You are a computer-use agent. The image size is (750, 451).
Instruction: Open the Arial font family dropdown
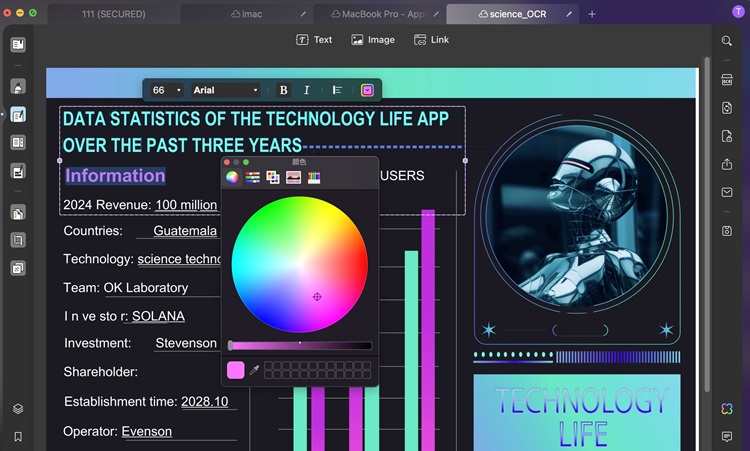pyautogui.click(x=225, y=90)
